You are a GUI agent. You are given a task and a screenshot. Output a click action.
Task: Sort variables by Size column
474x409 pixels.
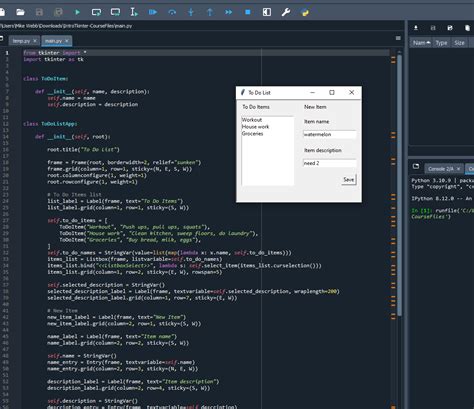point(459,43)
